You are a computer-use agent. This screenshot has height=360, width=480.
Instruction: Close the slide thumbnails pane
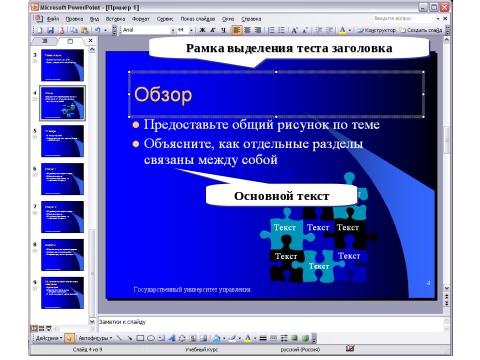click(90, 40)
